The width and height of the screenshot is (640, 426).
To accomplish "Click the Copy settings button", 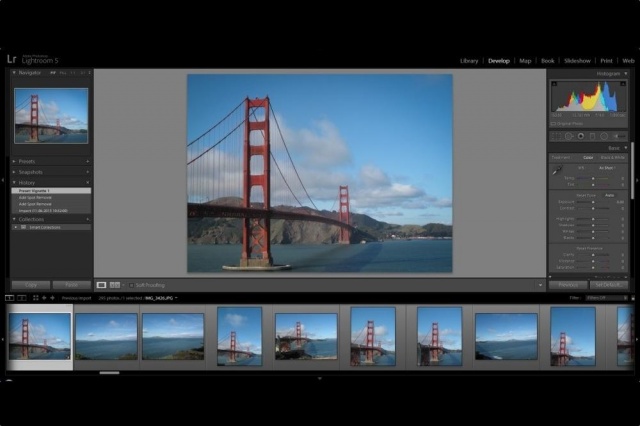I will [31, 285].
